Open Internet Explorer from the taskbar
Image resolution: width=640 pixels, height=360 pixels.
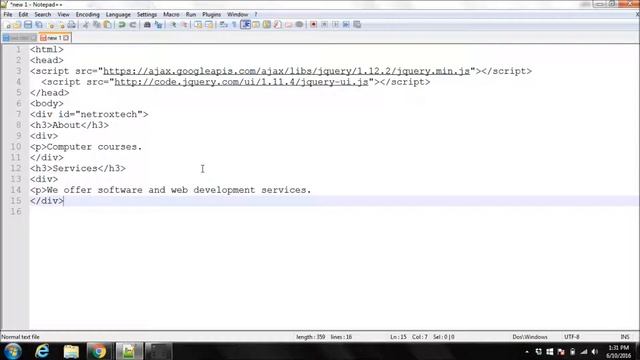42,351
